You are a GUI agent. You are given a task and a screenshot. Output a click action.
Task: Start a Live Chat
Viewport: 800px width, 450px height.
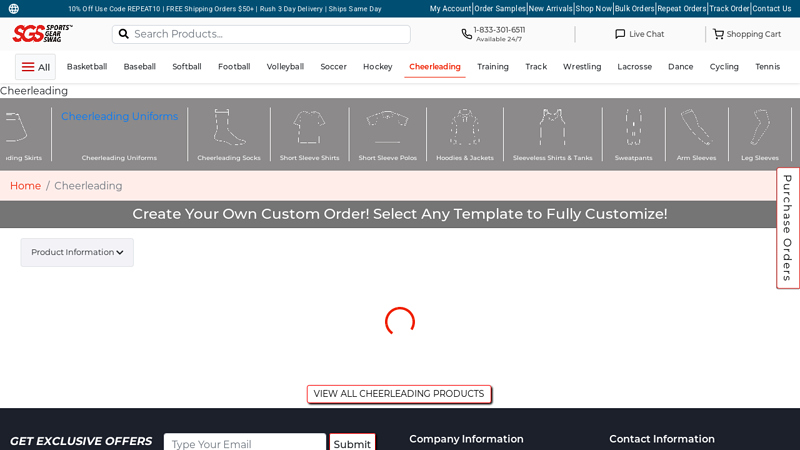point(639,34)
